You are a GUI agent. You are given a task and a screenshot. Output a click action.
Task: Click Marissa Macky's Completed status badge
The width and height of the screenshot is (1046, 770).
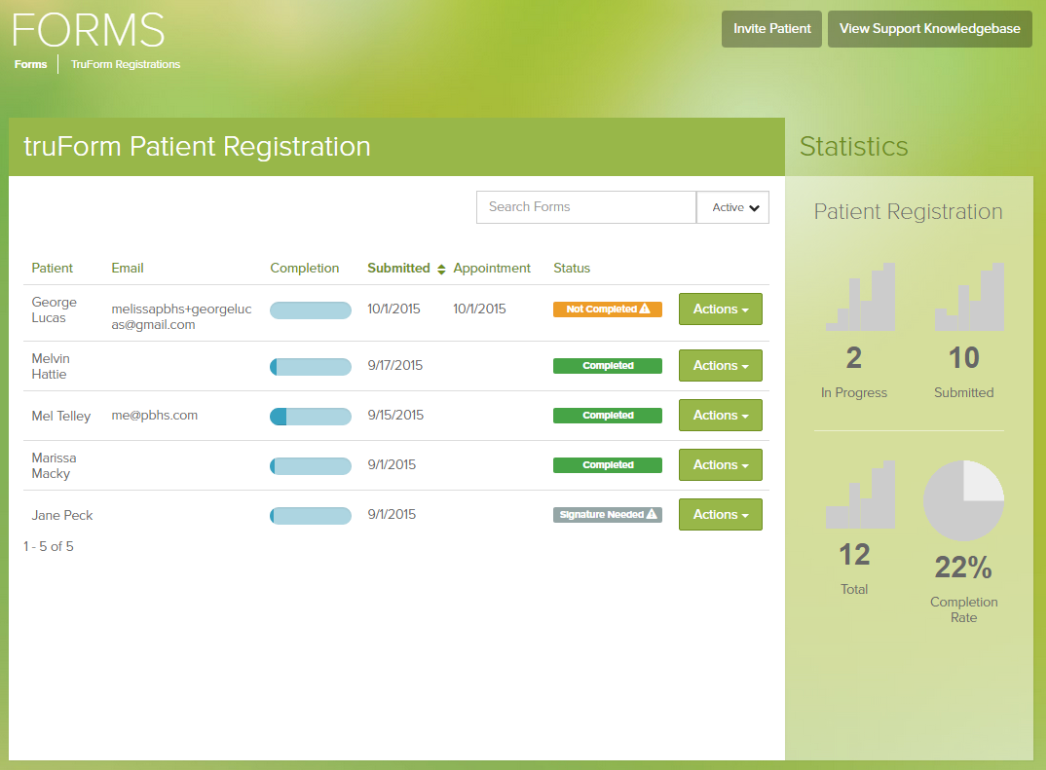click(x=607, y=465)
